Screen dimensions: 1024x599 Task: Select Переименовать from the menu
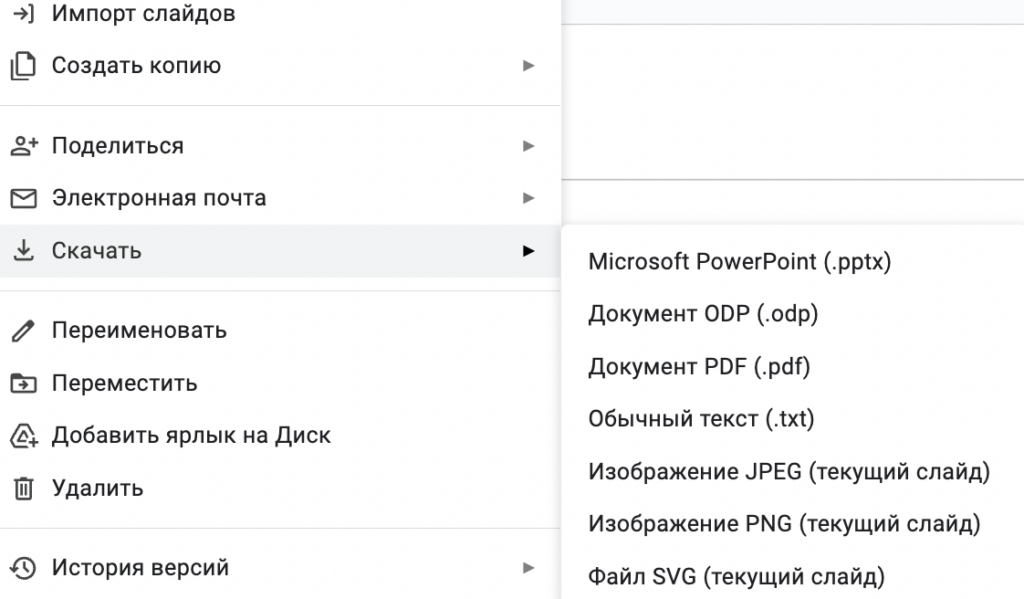point(140,330)
